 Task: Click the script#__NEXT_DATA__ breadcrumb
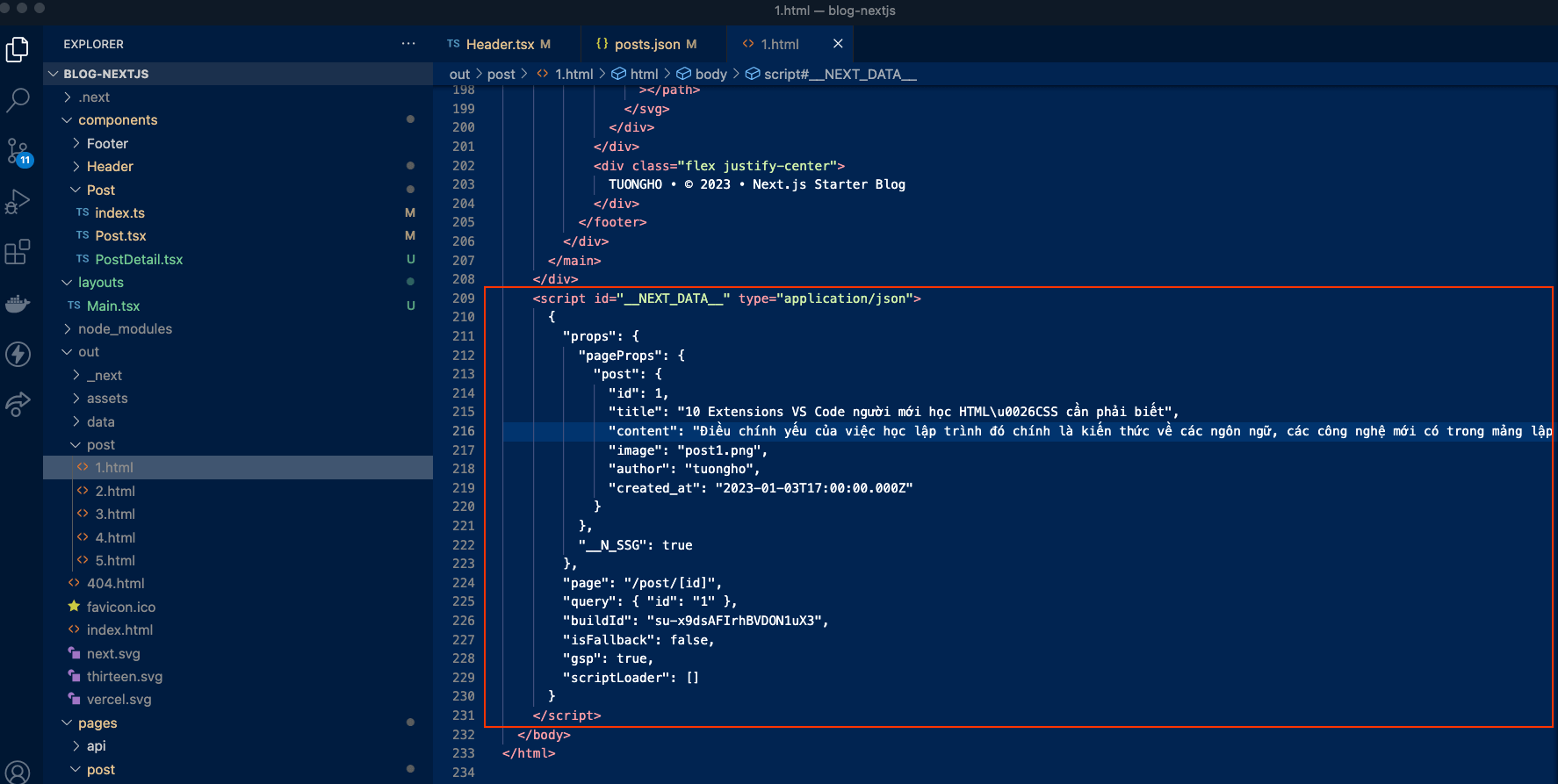[x=839, y=75]
